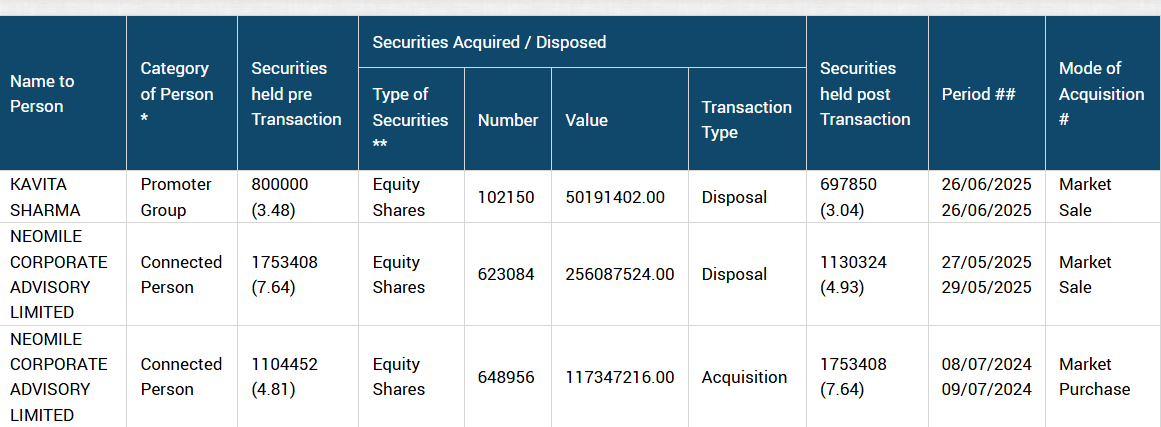Click the 623084 number cell
The image size is (1161, 427).
[508, 274]
